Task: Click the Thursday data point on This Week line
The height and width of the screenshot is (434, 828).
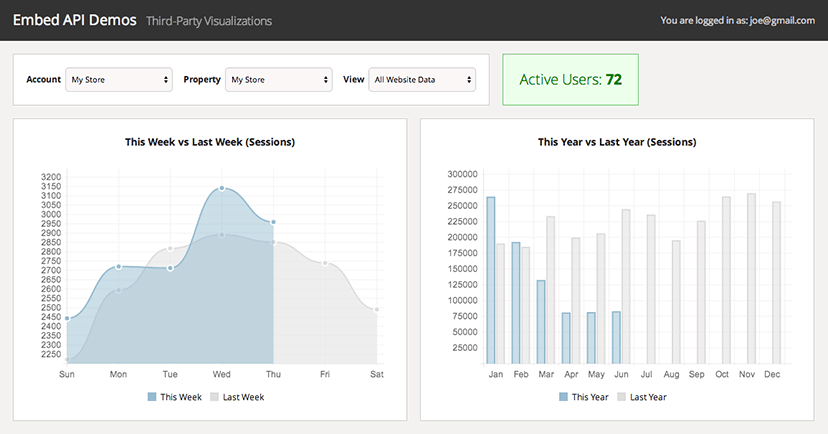Action: 273,222
